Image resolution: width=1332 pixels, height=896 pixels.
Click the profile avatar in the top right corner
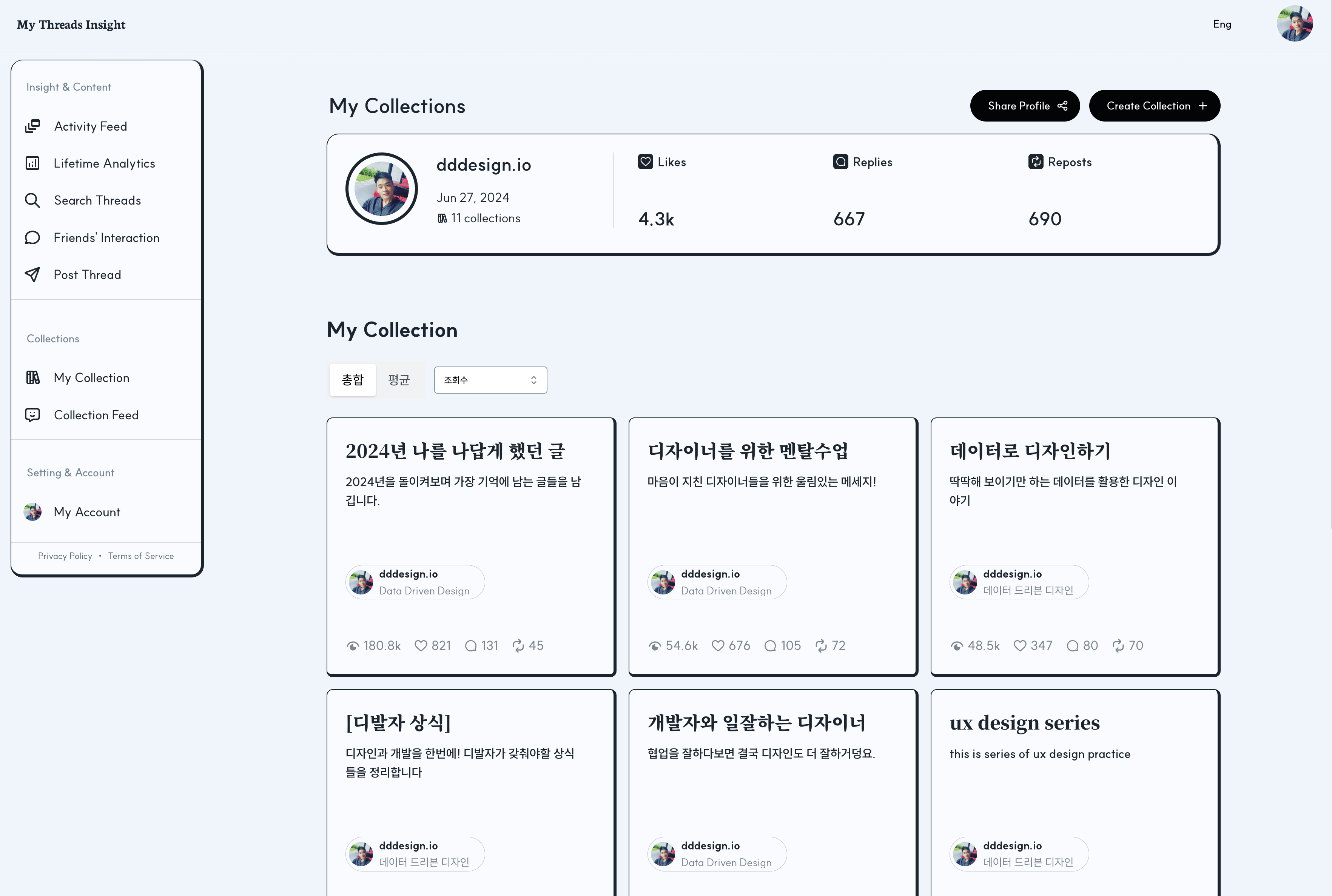(x=1294, y=23)
